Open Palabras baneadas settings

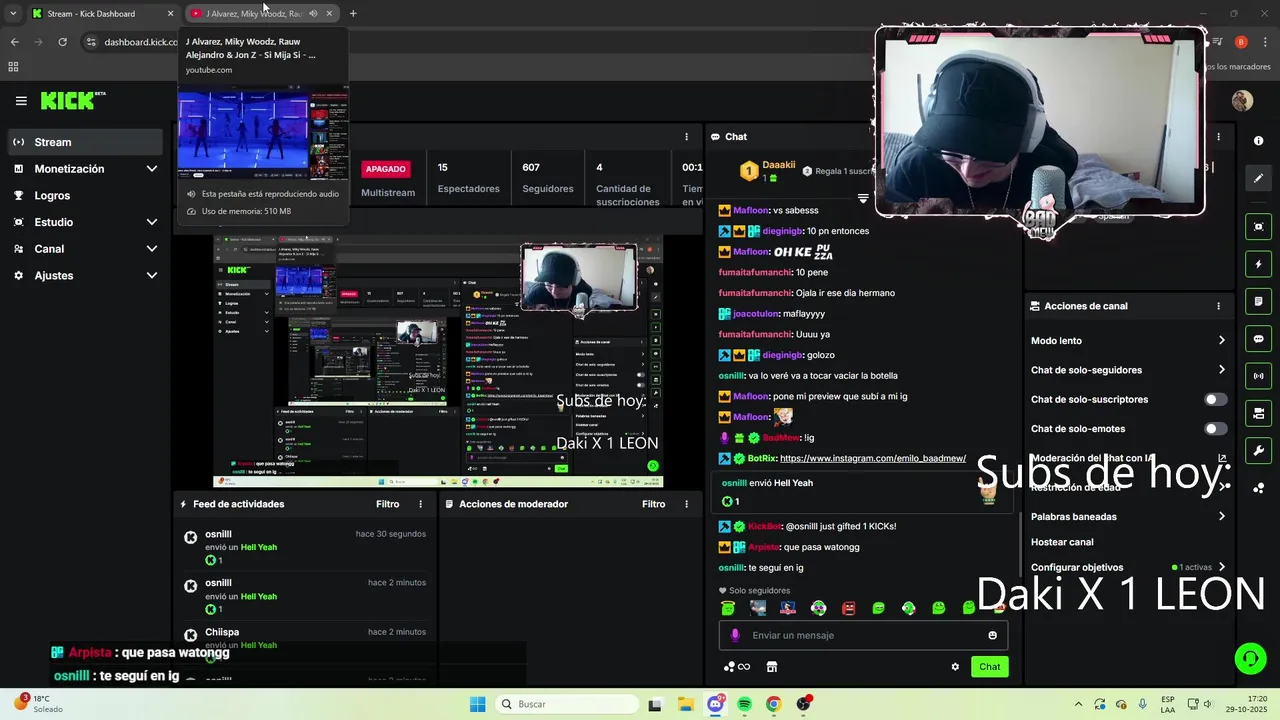[x=1128, y=517]
